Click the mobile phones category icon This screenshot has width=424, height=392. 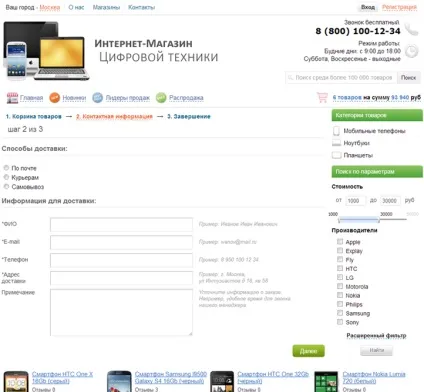[x=336, y=131]
